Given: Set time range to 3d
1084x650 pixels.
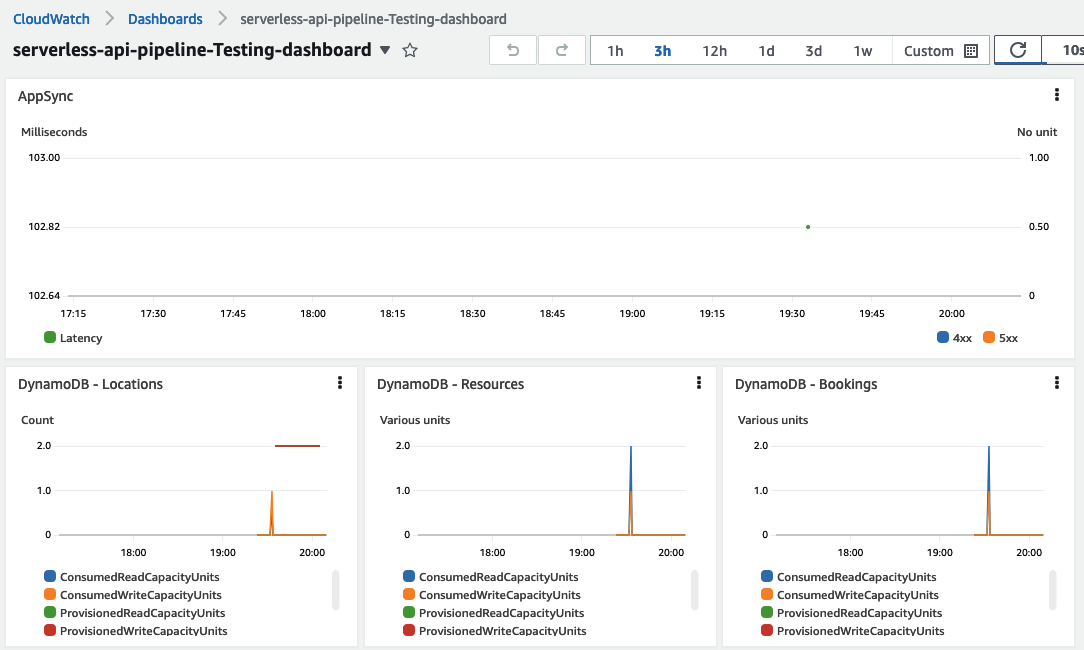Looking at the screenshot, I should click(x=814, y=50).
